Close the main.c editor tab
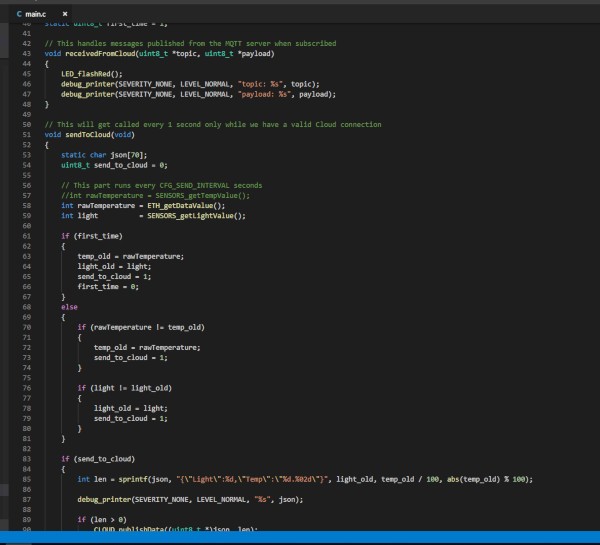This screenshot has width=600, height=545. tap(65, 13)
